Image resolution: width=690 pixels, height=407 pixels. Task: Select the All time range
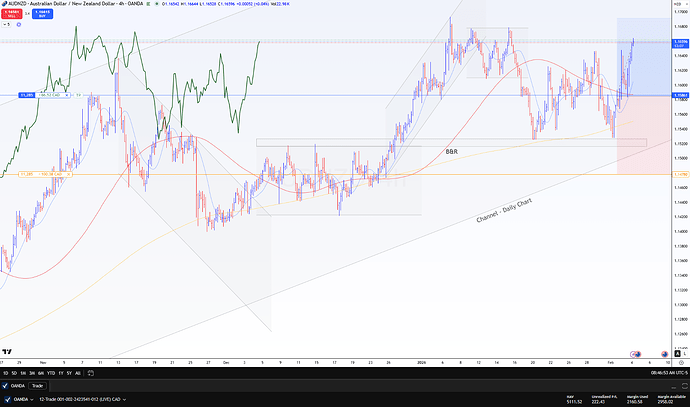click(78, 373)
